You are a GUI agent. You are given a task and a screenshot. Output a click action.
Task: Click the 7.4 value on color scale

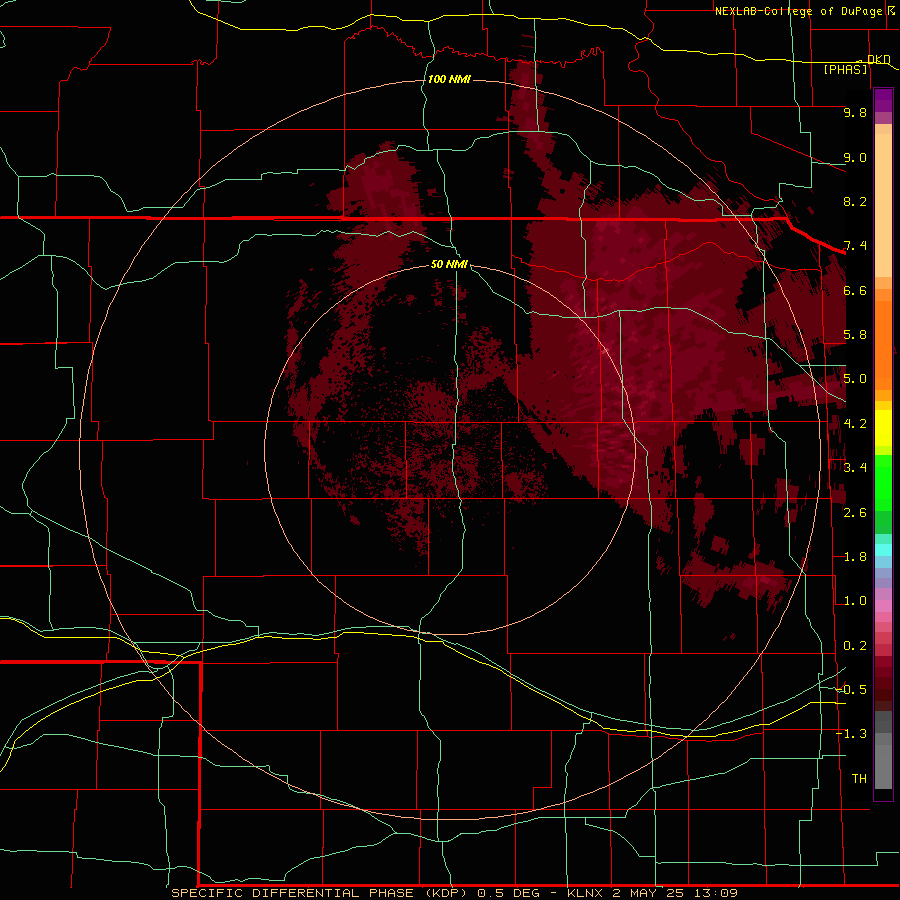(855, 246)
